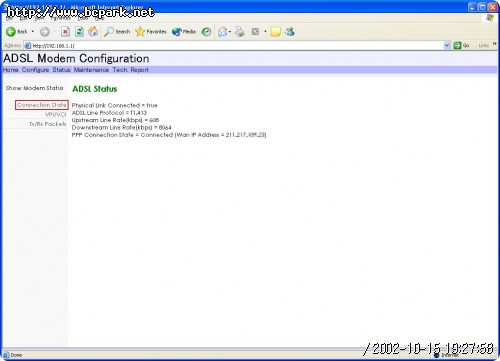Open the Search pane with magnifier button
500x361 pixels.
(117, 32)
